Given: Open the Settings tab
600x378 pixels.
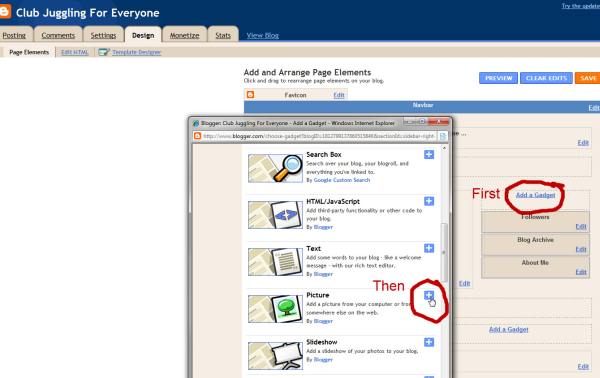Looking at the screenshot, I should (103, 35).
